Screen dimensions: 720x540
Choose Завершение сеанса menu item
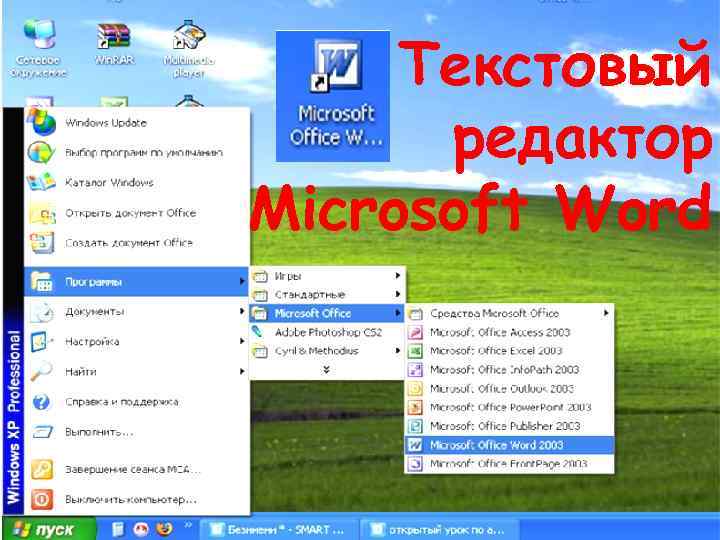[x=137, y=469]
